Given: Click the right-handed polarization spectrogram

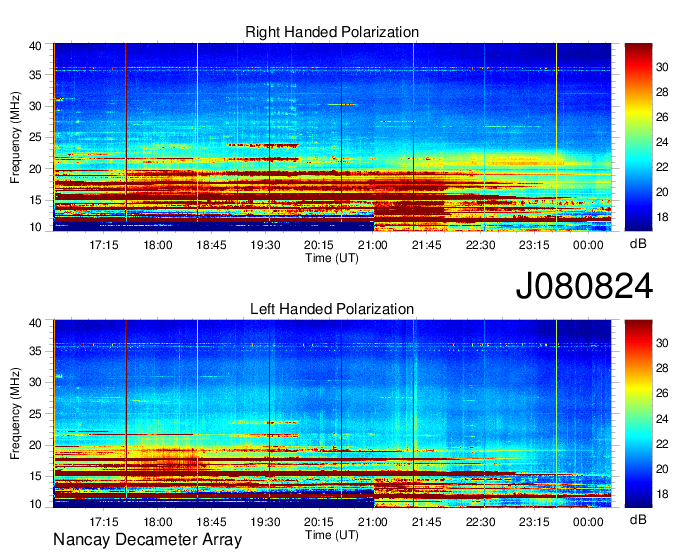Looking at the screenshot, I should point(332,137).
